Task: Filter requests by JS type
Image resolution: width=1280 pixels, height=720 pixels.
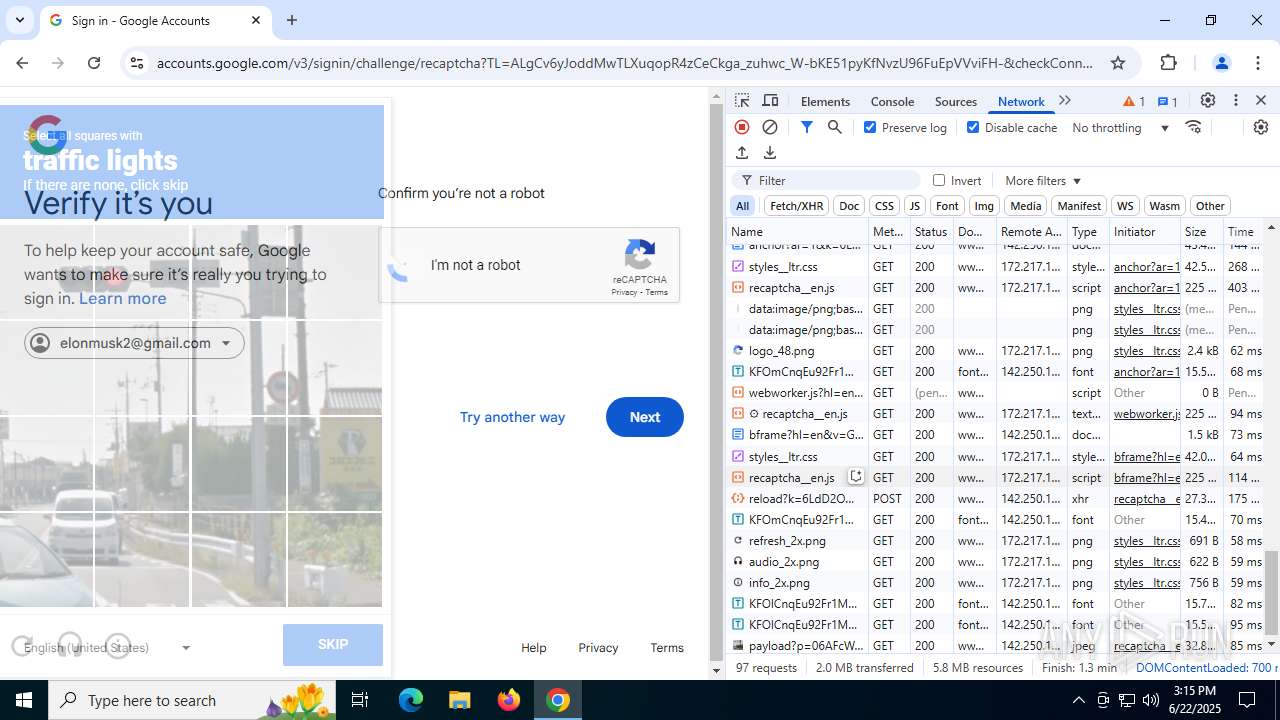Action: click(914, 206)
